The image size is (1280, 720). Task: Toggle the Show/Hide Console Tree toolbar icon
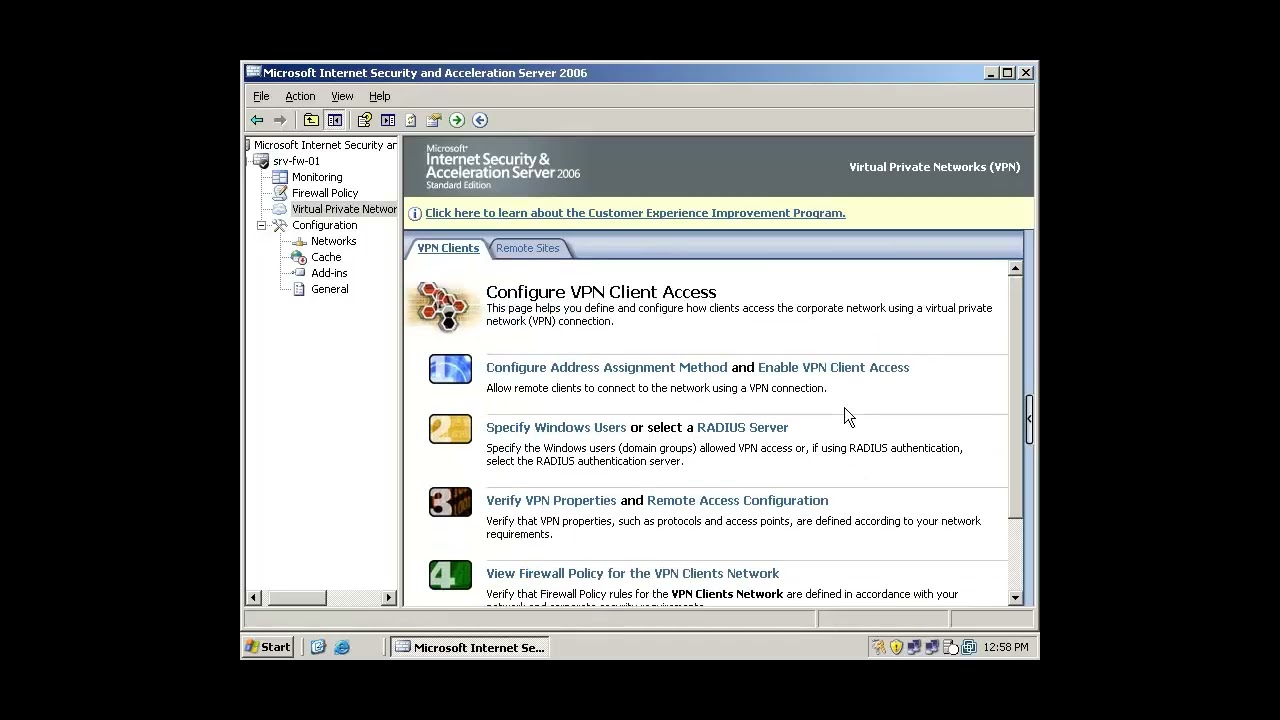tap(335, 120)
